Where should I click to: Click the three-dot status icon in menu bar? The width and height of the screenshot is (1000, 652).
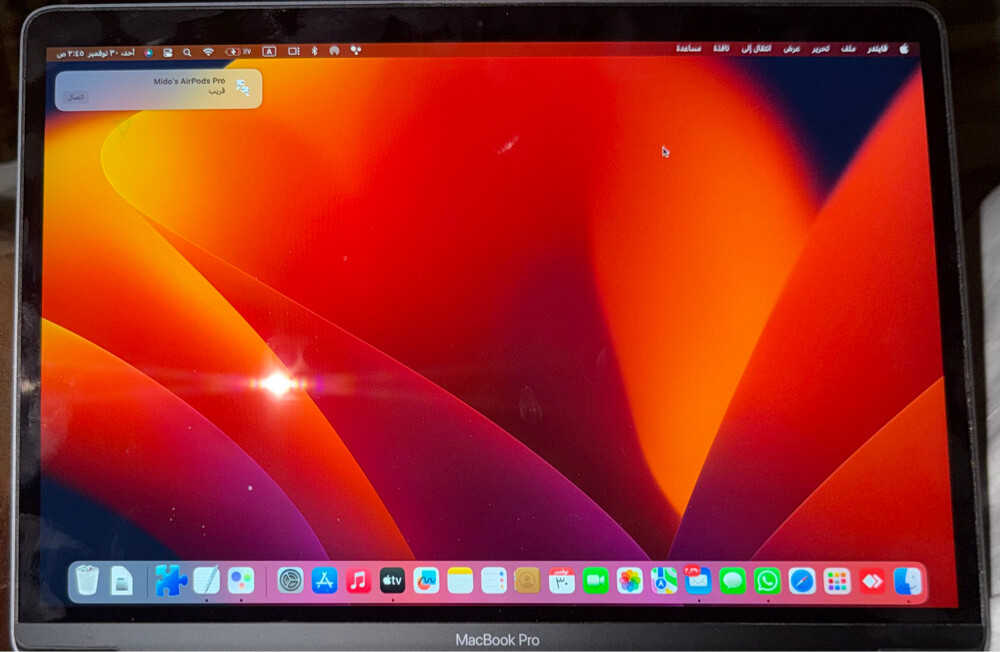(355, 50)
